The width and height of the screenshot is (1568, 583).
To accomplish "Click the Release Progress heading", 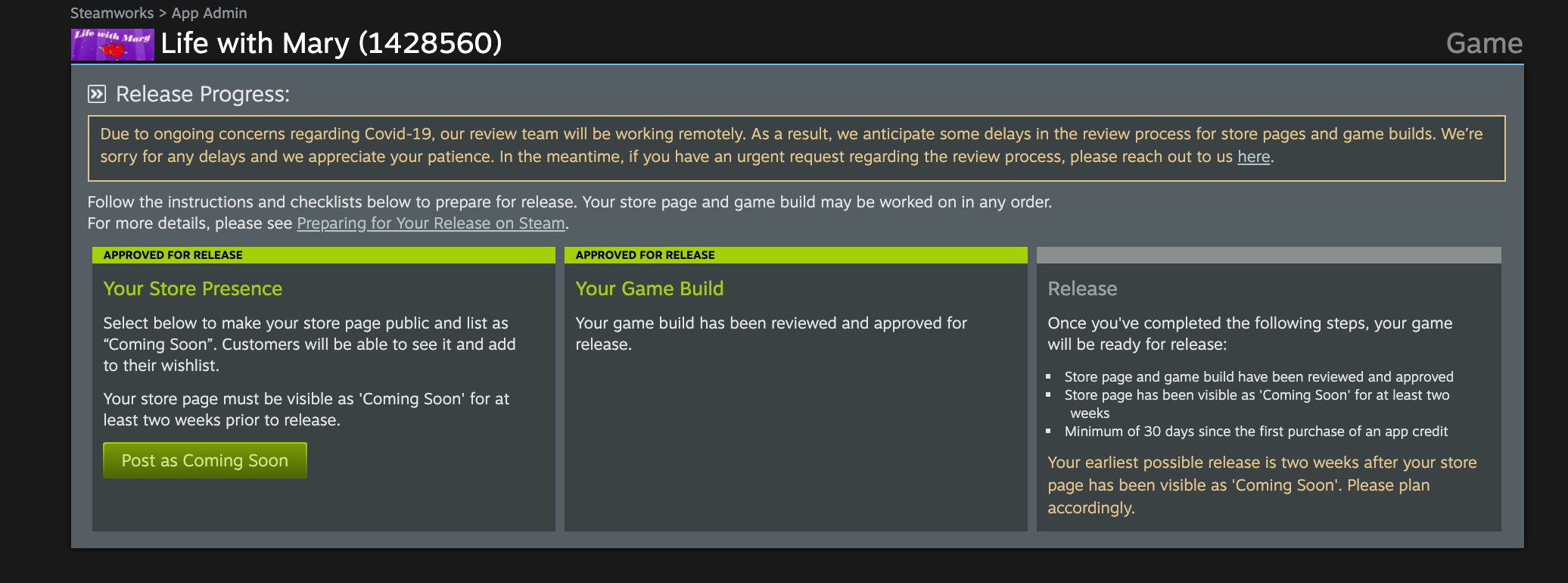I will [203, 94].
